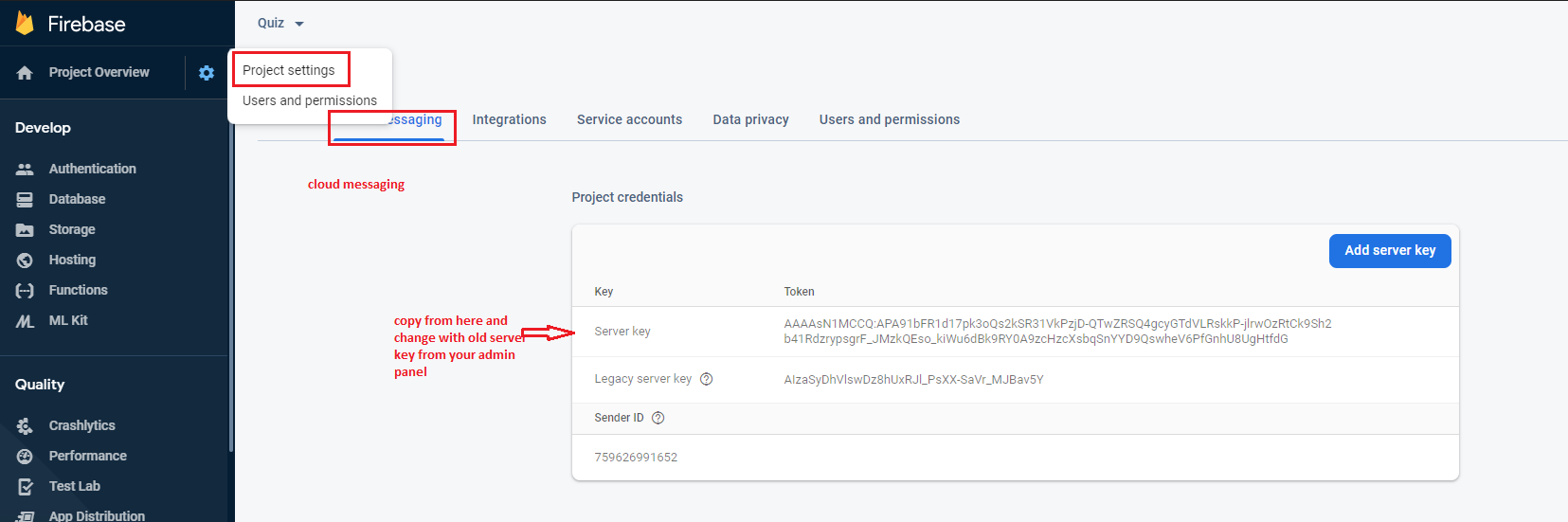
Task: Open Test Lab in the sidebar
Action: [75, 486]
